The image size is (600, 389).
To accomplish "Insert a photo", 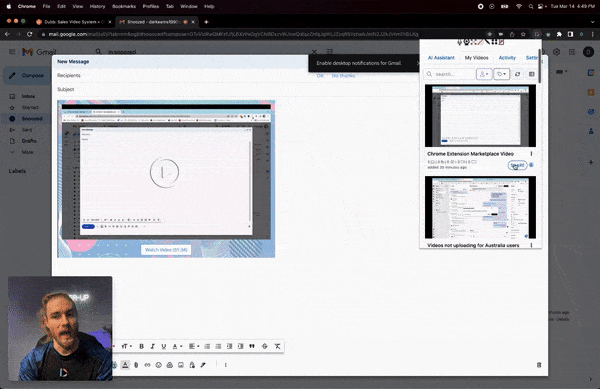I will pyautogui.click(x=181, y=365).
